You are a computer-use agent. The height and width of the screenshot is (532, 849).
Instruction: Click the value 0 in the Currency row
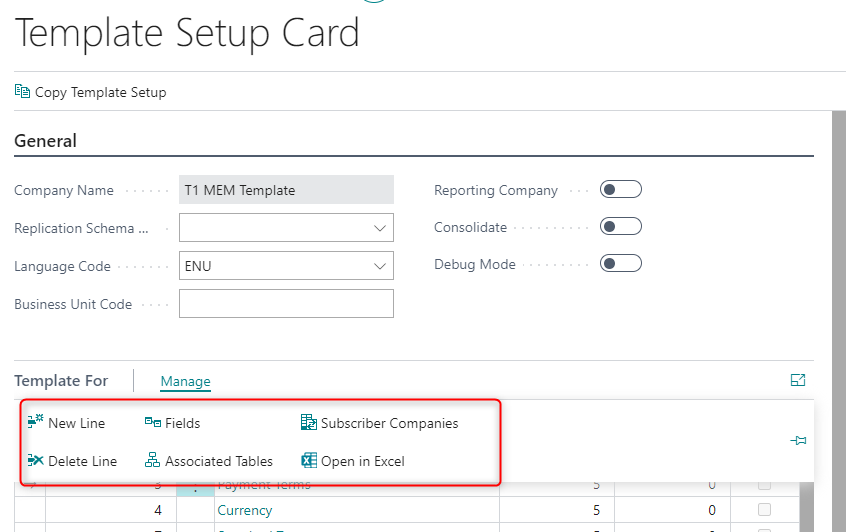coord(711,510)
